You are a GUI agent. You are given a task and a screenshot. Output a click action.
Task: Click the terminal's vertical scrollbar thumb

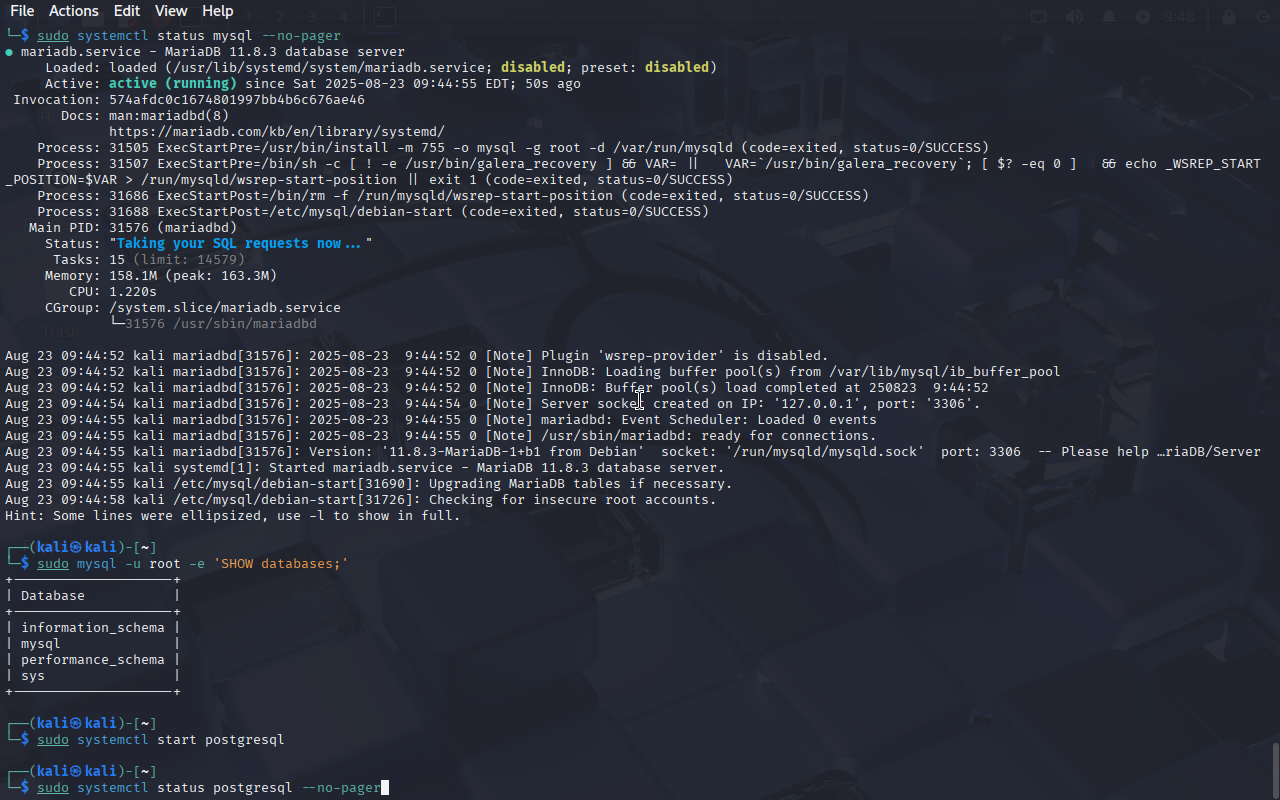[x=1275, y=768]
